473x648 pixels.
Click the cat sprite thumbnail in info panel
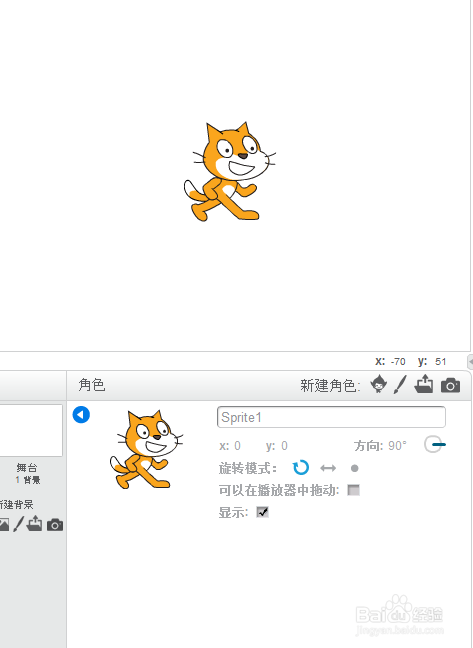point(147,449)
